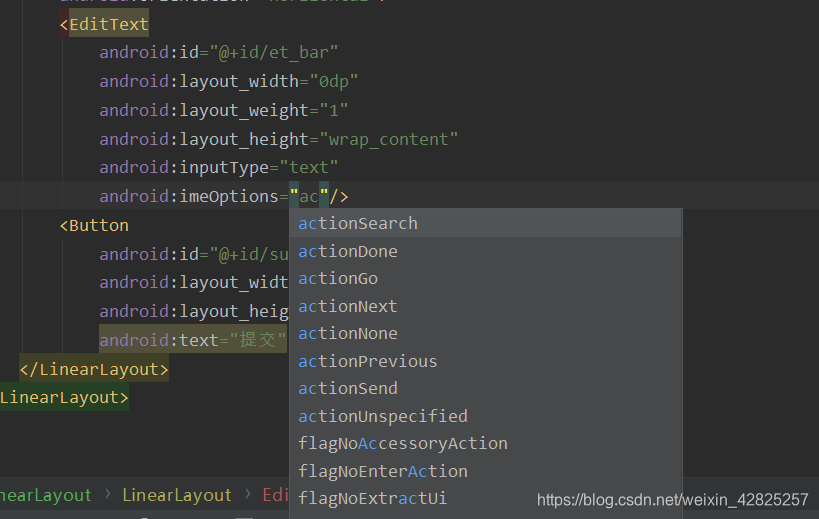Click the android:text="提交" attribute
819x519 pixels.
193,340
